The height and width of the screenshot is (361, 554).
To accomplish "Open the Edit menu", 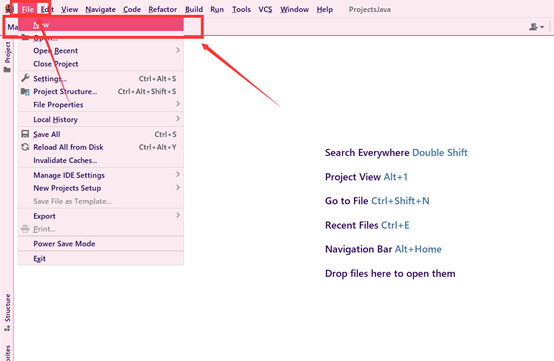I will (47, 10).
